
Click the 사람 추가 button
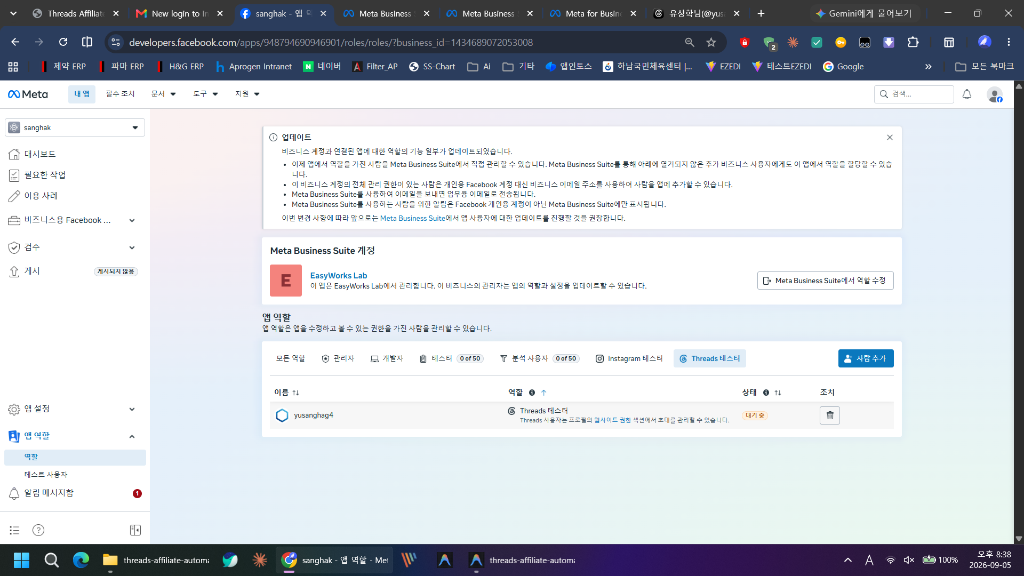tap(865, 359)
